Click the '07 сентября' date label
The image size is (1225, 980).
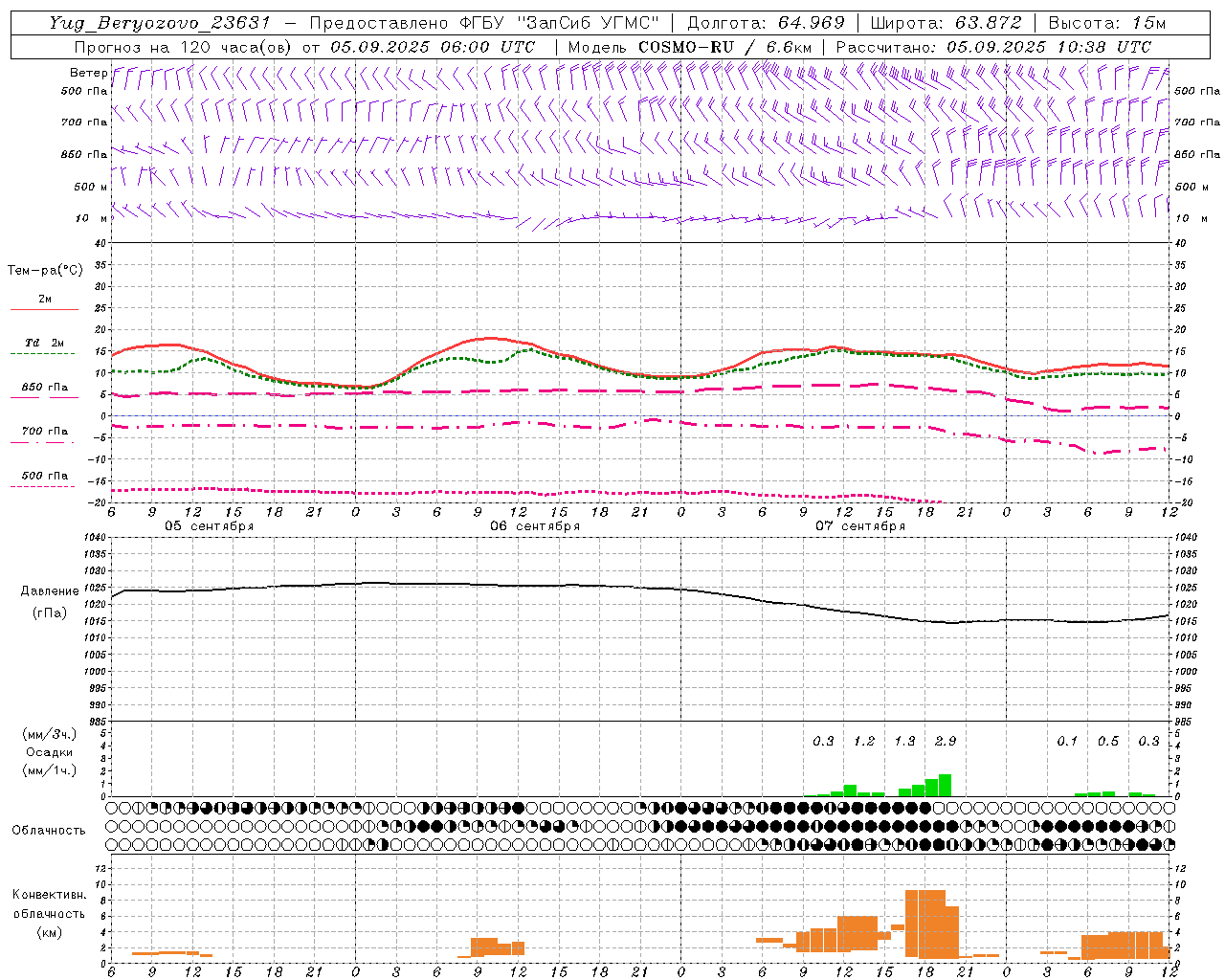[860, 525]
